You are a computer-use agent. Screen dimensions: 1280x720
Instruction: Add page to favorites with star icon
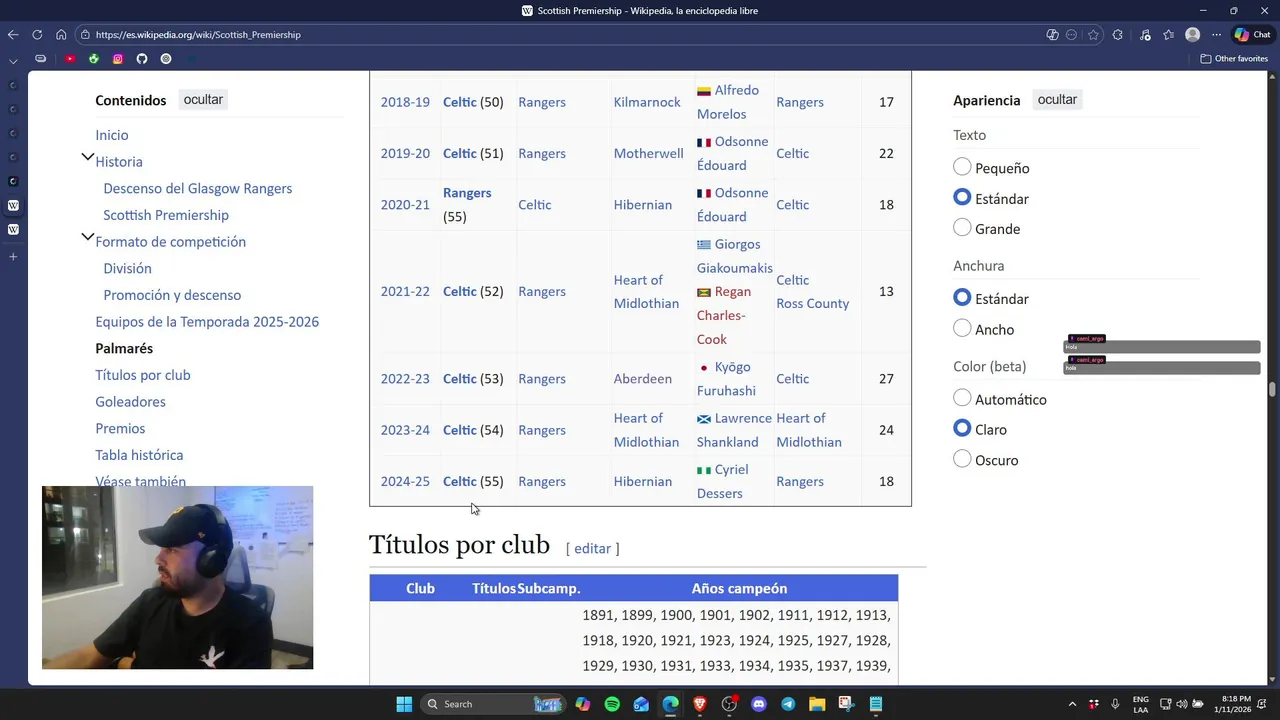[x=1093, y=35]
